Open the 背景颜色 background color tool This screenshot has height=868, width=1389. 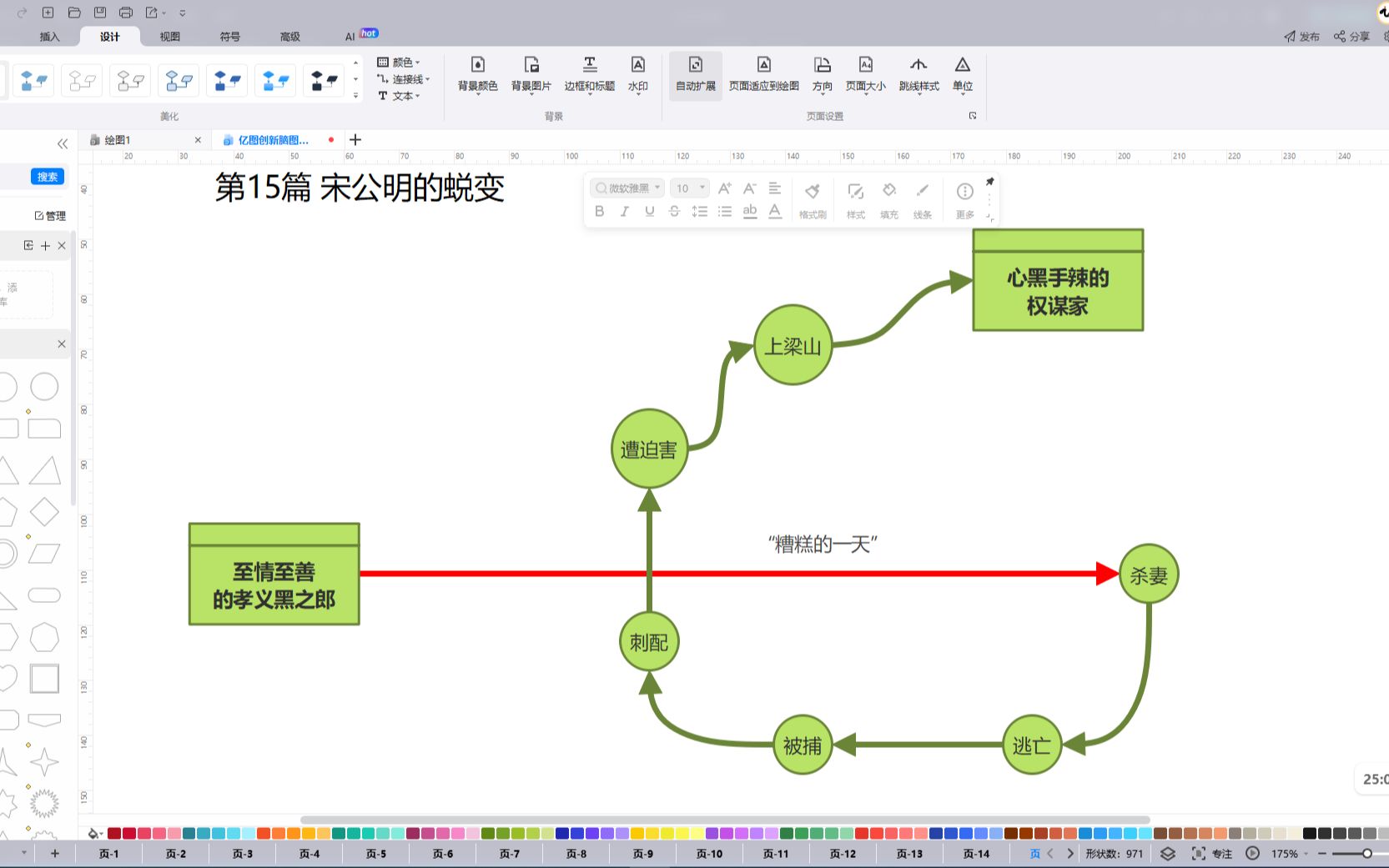(478, 75)
